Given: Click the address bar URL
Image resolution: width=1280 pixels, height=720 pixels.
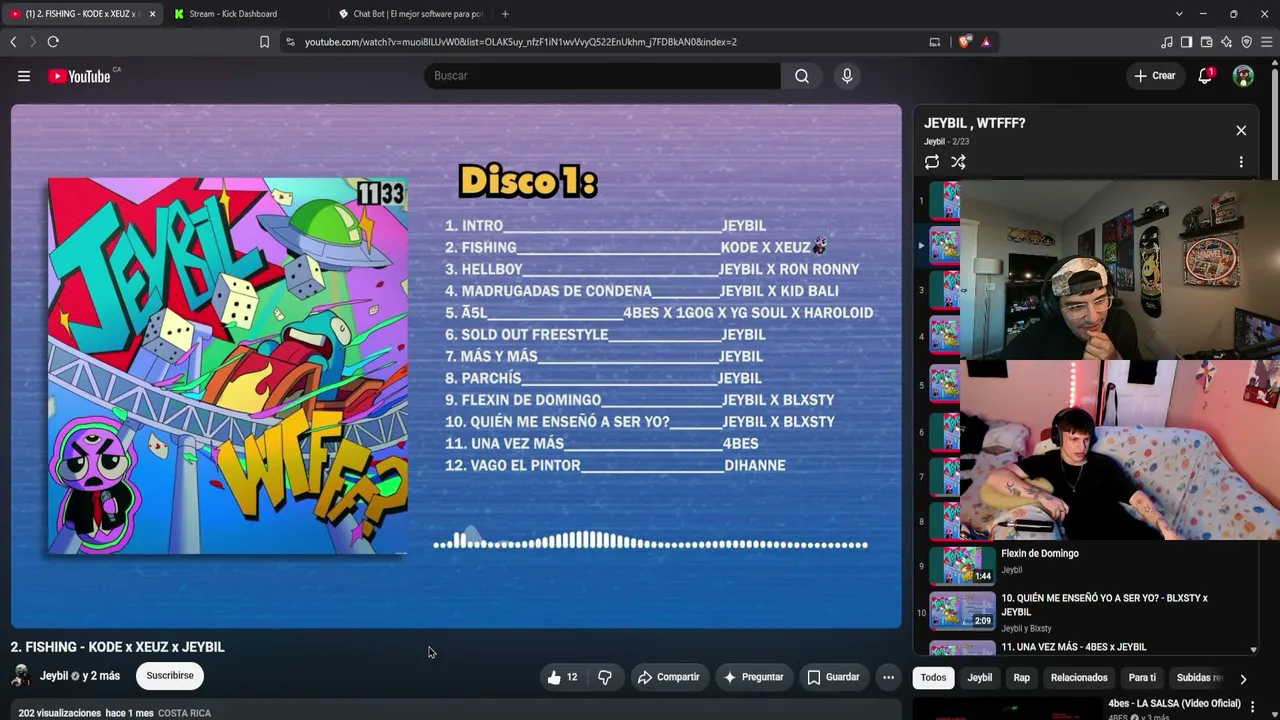Looking at the screenshot, I should (521, 42).
